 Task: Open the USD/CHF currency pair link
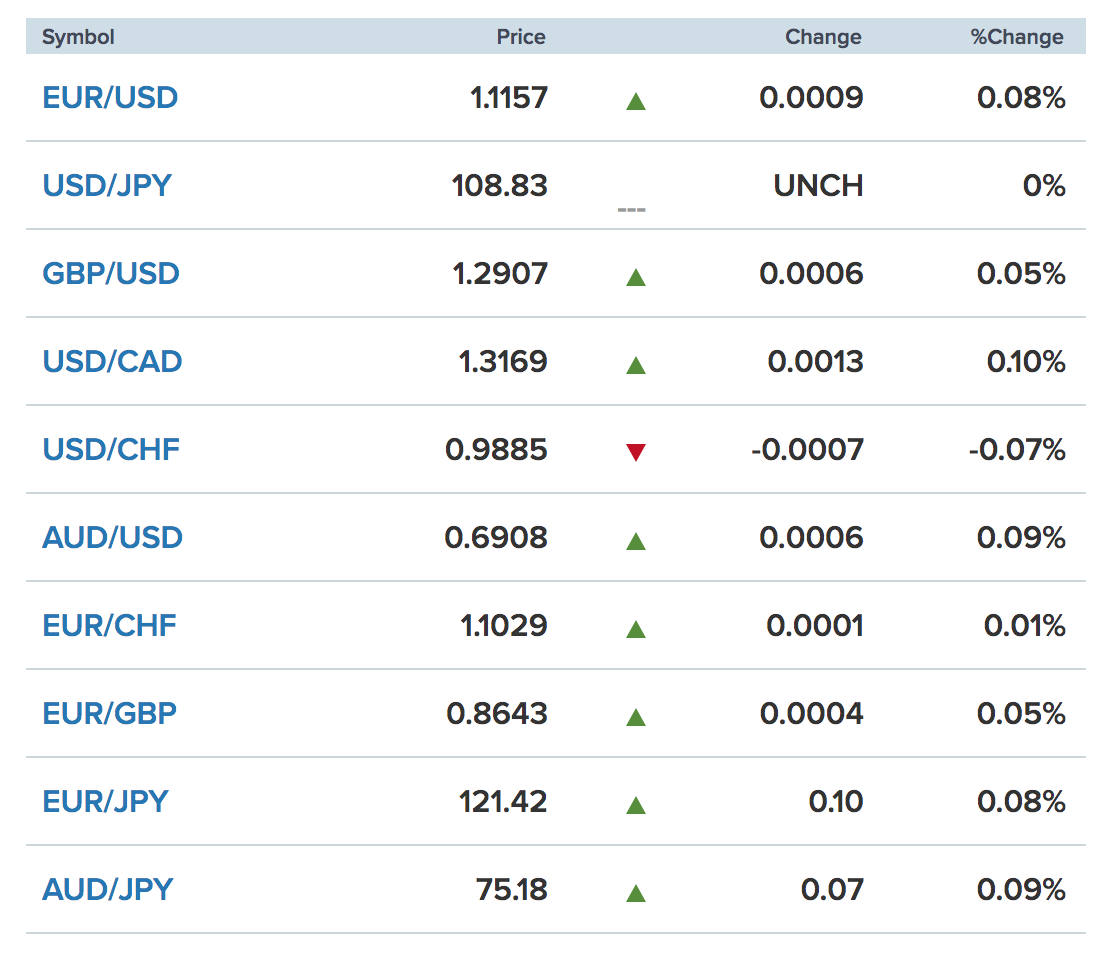pos(111,450)
